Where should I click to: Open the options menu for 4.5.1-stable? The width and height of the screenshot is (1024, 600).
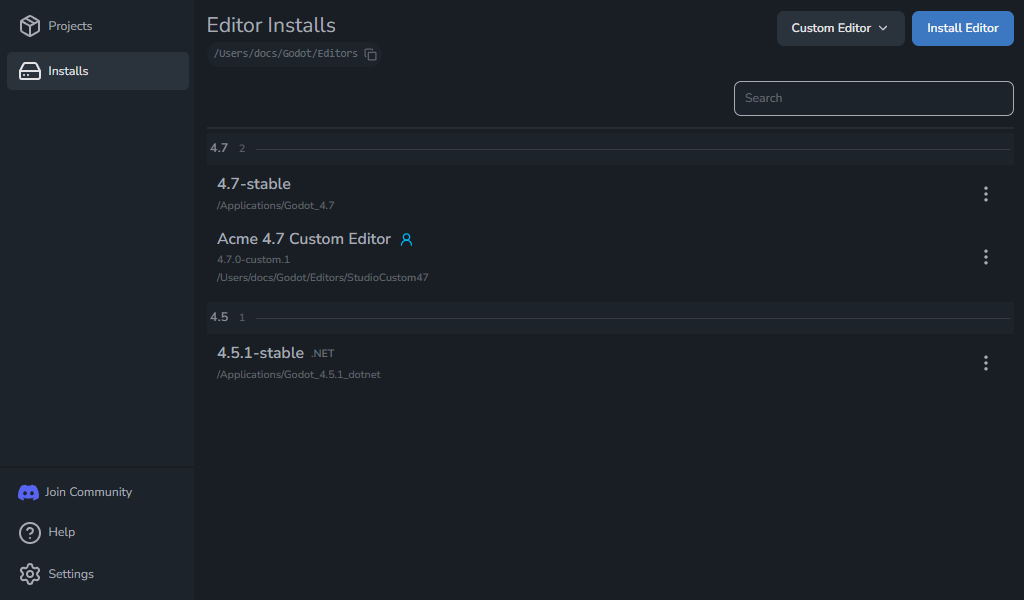click(x=985, y=363)
